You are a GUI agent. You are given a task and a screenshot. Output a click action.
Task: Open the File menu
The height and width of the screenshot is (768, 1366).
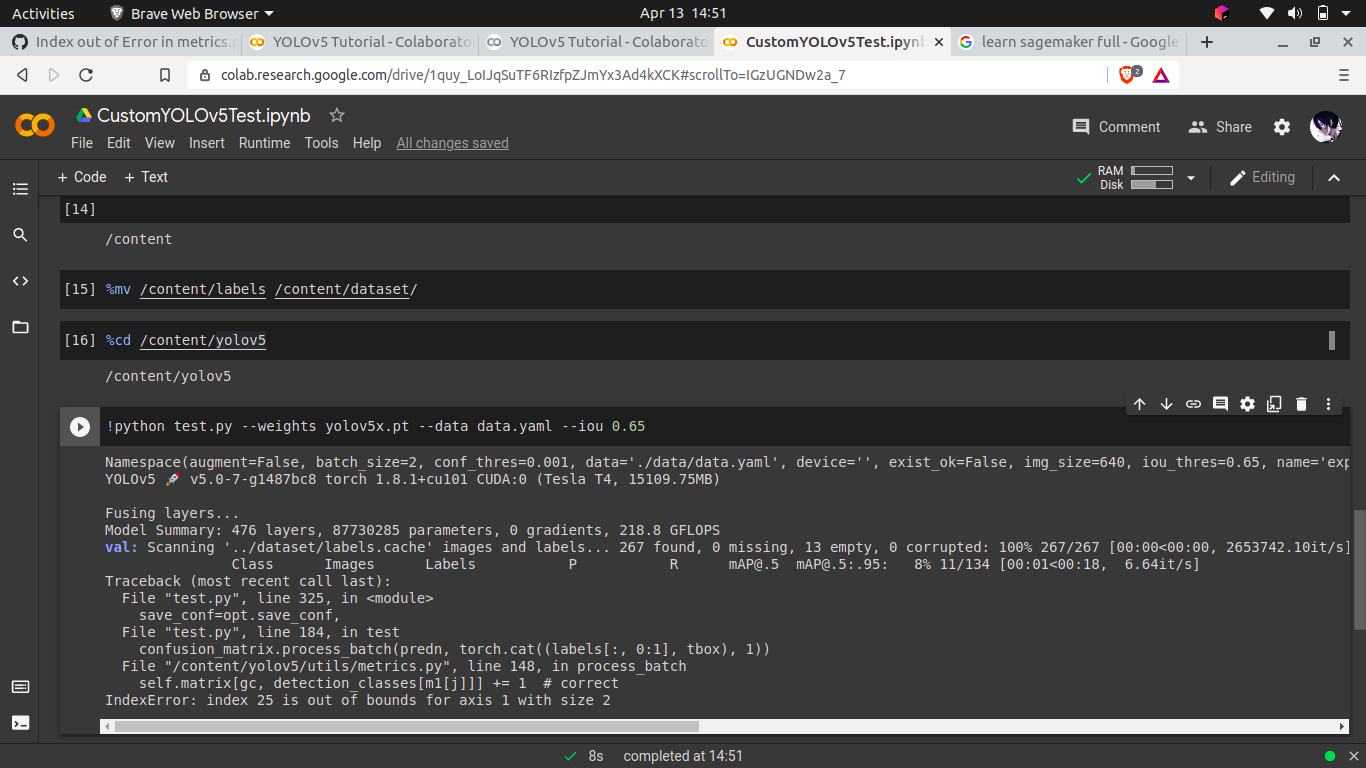coord(82,143)
